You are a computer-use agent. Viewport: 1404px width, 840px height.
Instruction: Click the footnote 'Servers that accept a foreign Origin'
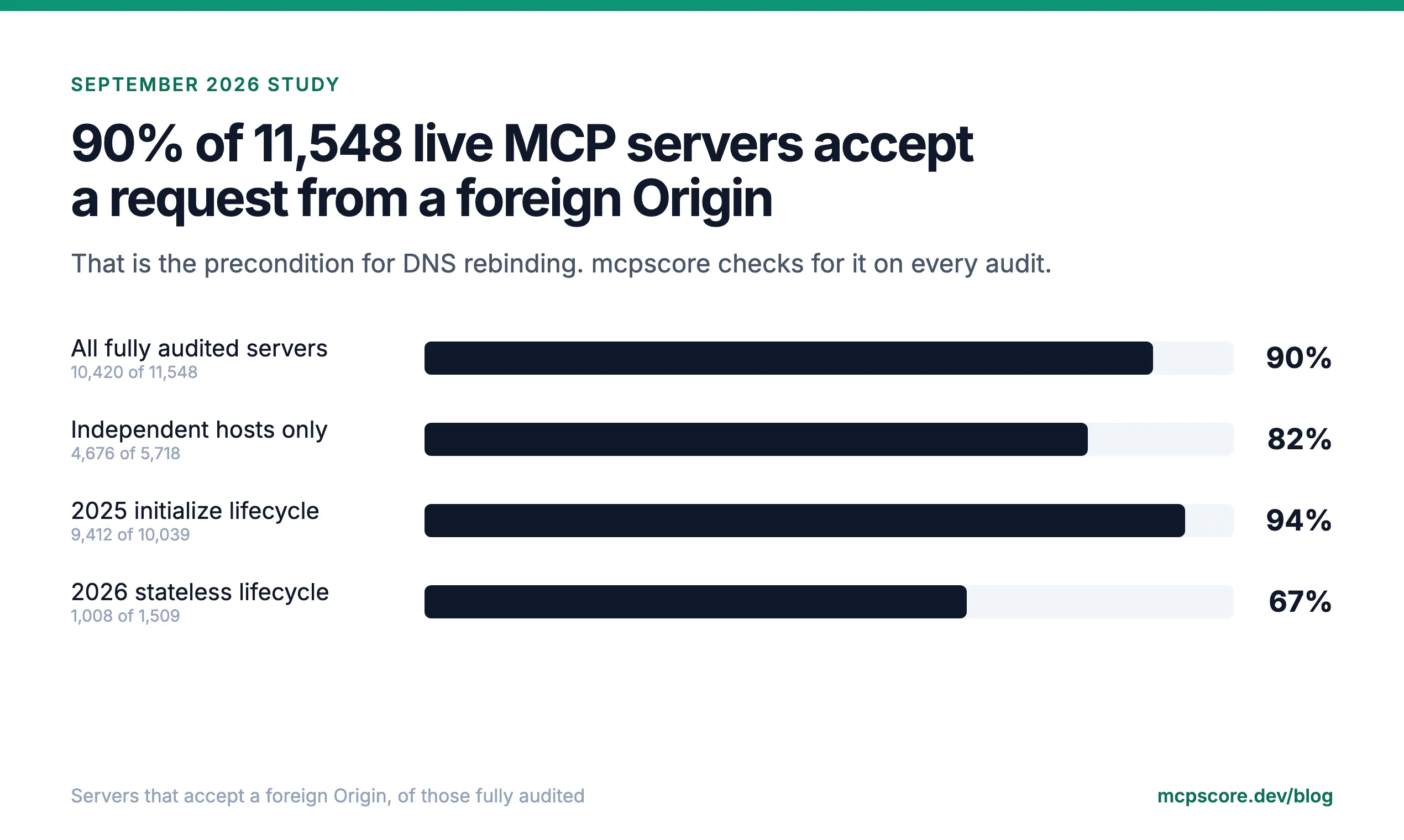pos(230,796)
